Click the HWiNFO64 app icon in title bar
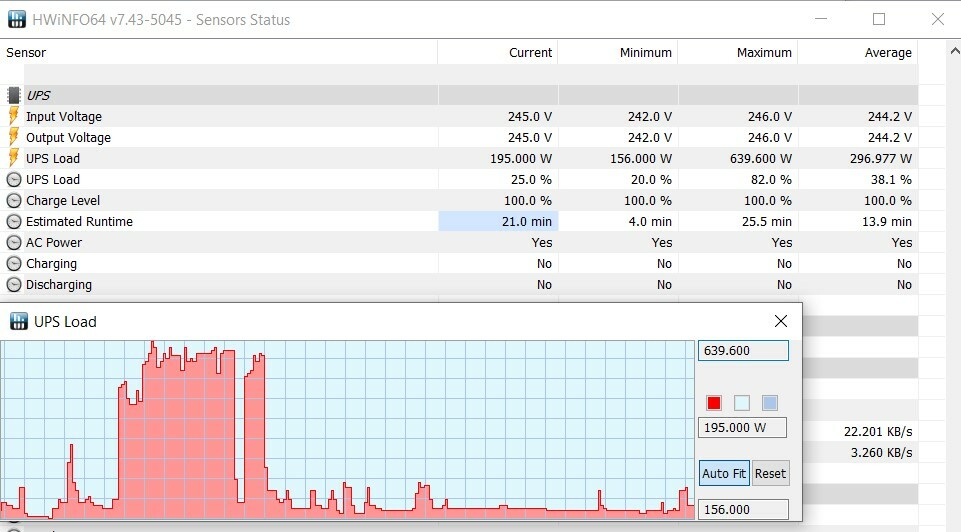The image size is (961, 532). pyautogui.click(x=17, y=19)
